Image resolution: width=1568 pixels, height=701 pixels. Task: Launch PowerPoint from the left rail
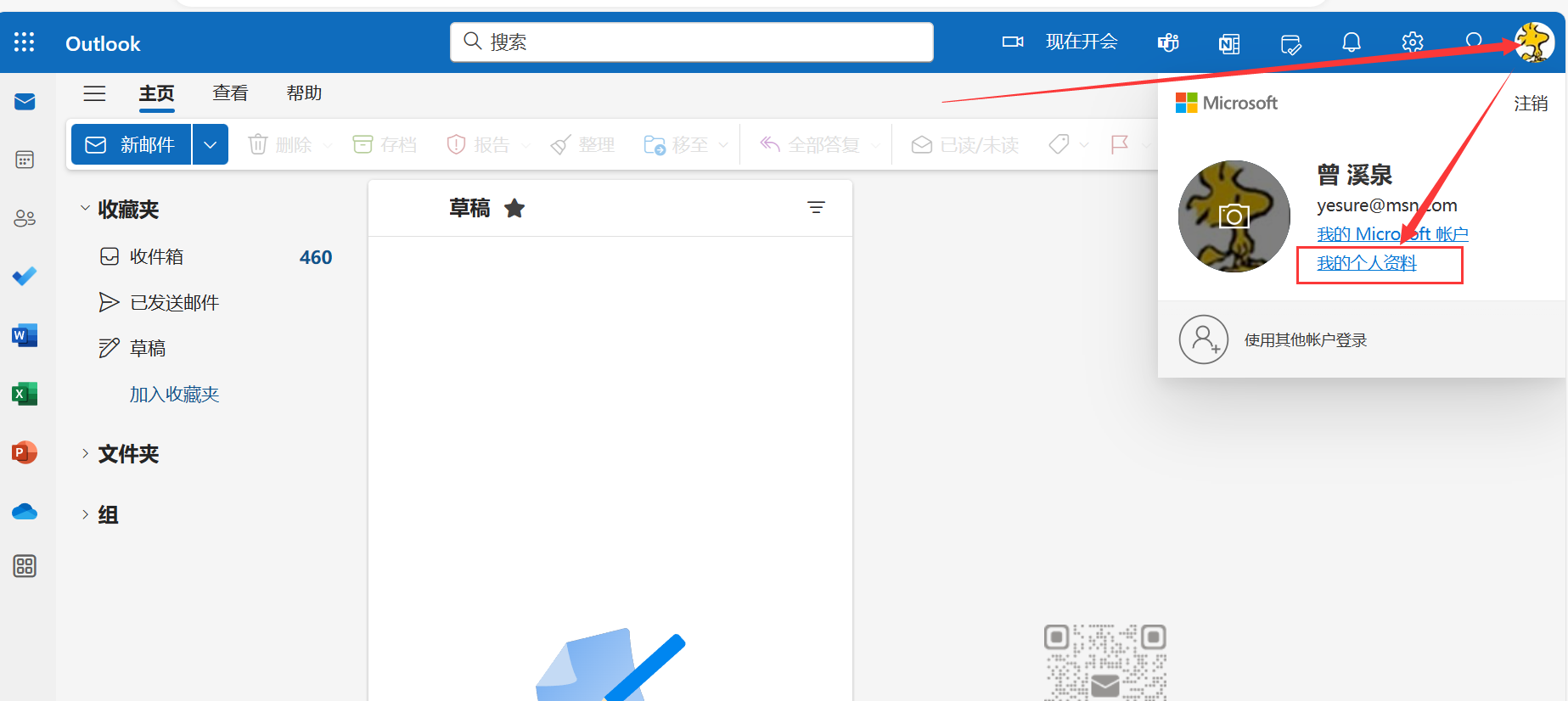point(25,452)
